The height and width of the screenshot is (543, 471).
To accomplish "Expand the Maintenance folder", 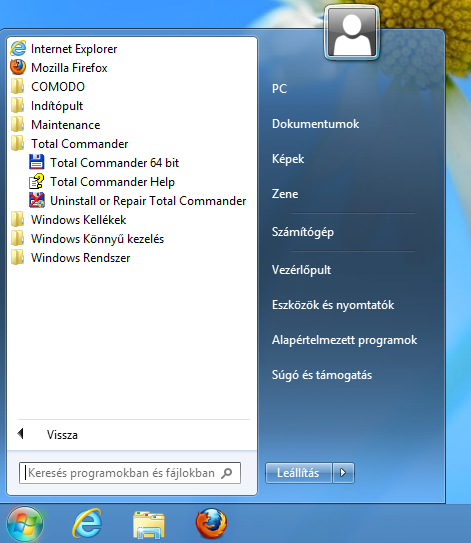I will coord(66,124).
